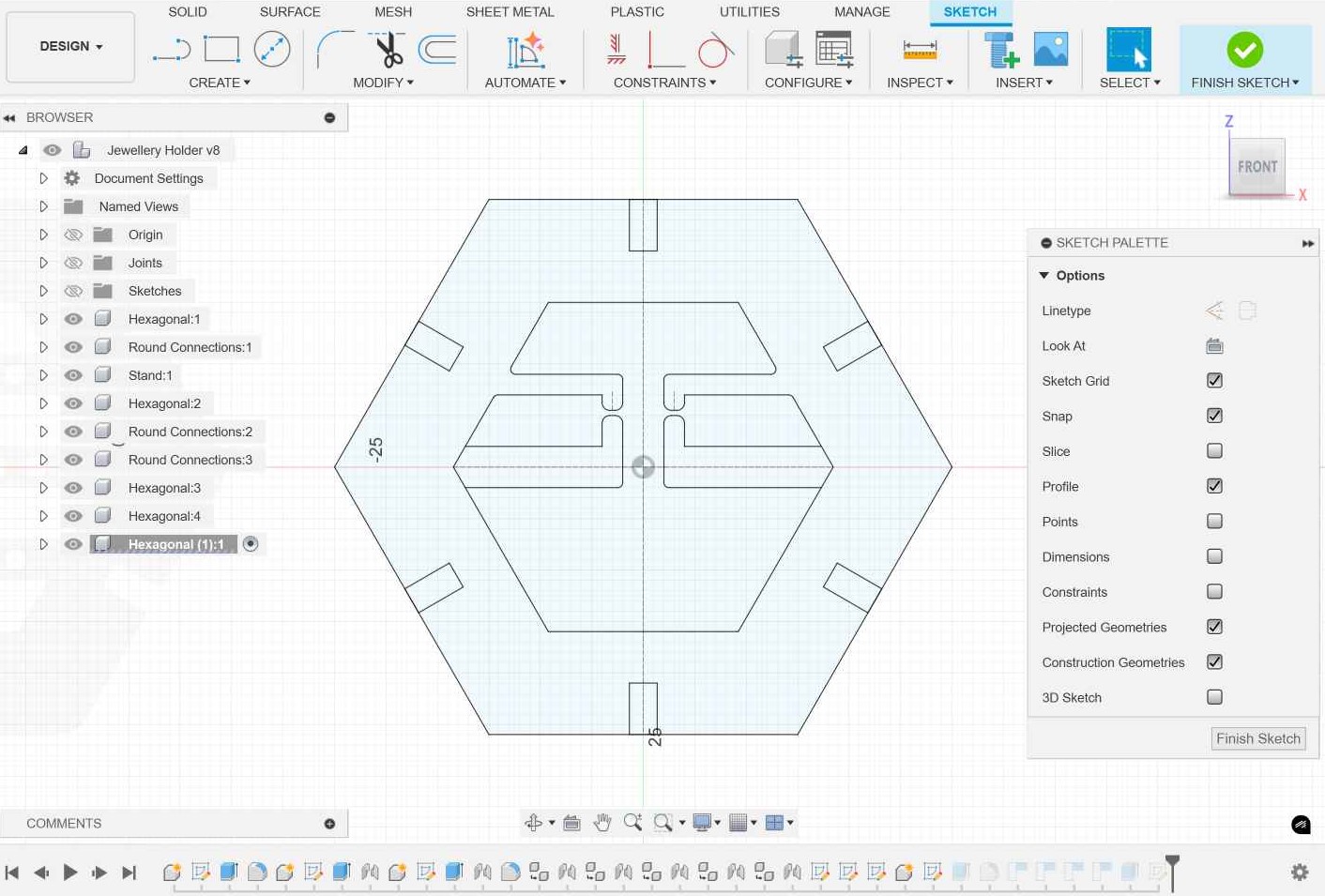1325x896 pixels.
Task: Activate the Select tool icon
Action: pyautogui.click(x=1129, y=50)
